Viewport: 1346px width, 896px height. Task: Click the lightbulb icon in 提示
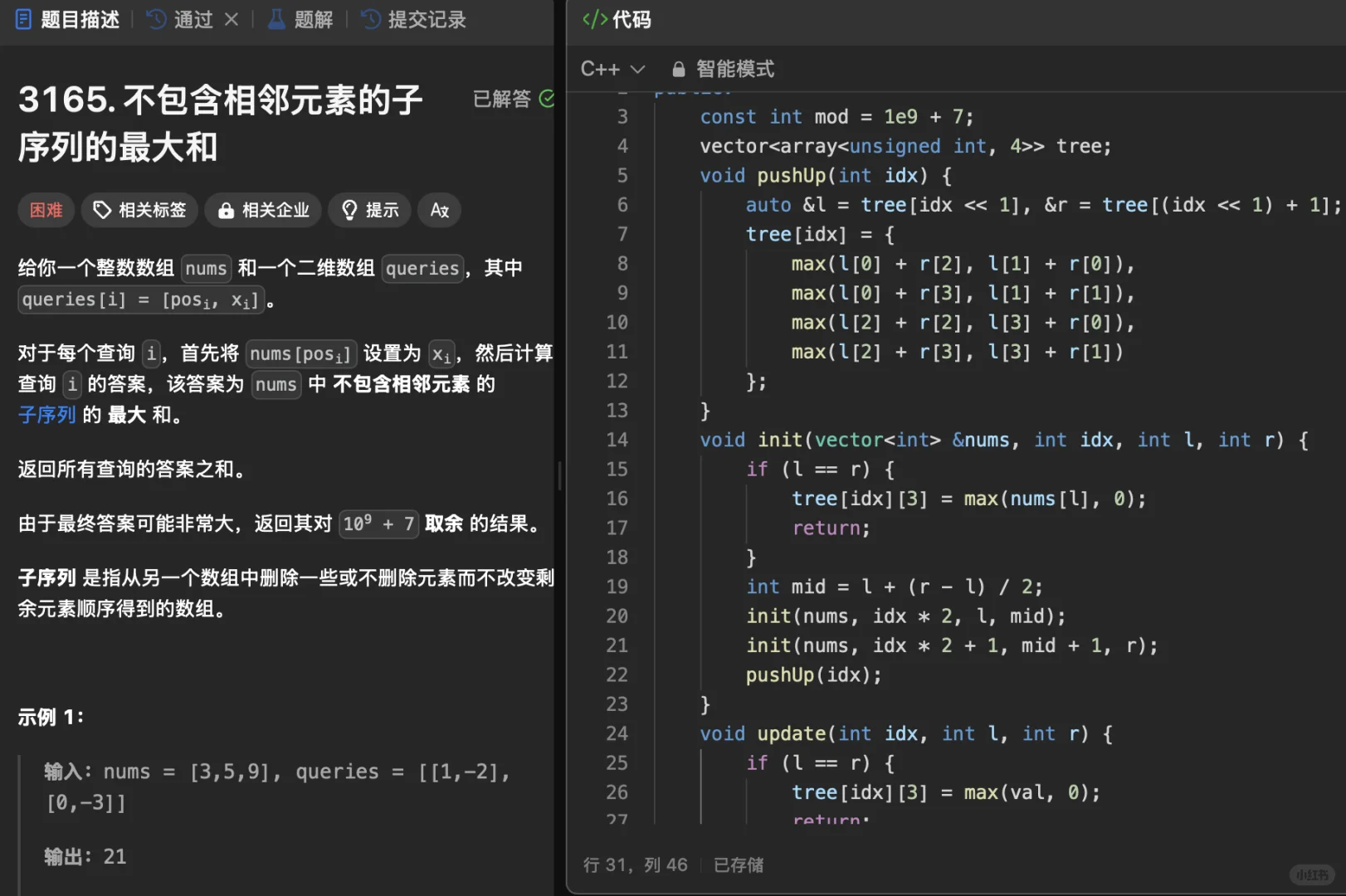click(349, 210)
